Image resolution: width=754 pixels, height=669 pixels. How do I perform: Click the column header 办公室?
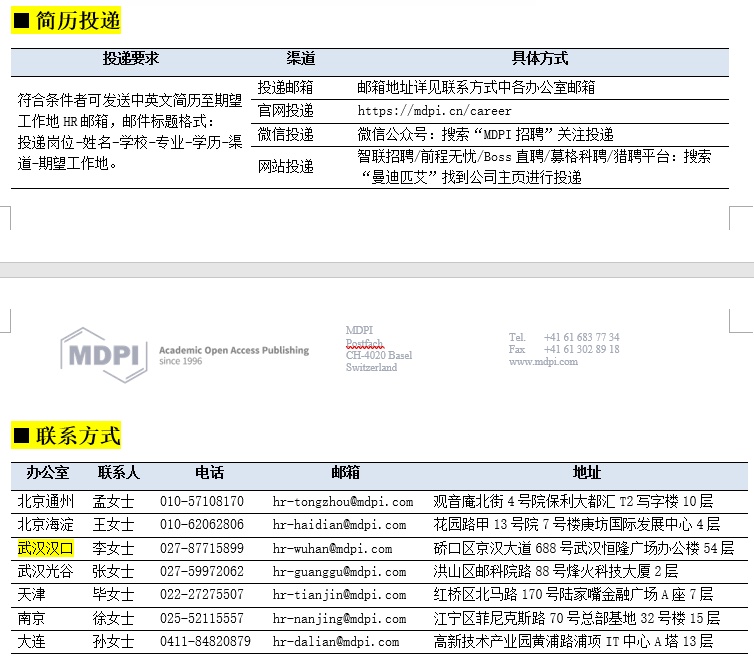[48, 473]
